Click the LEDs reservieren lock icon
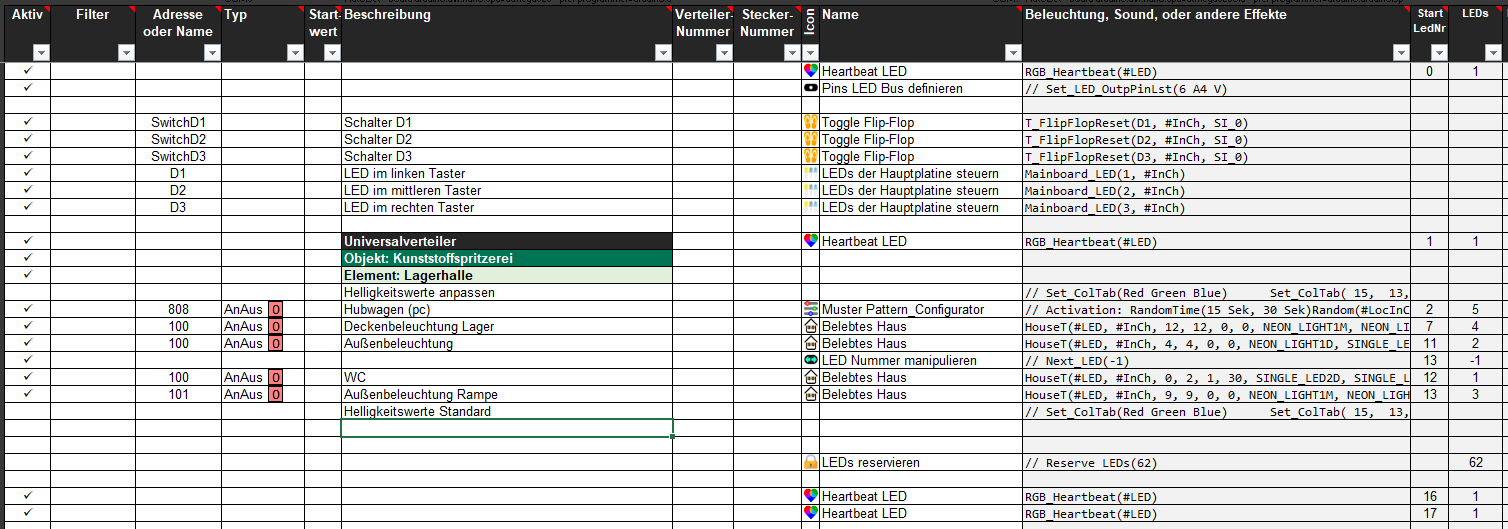 (810, 463)
